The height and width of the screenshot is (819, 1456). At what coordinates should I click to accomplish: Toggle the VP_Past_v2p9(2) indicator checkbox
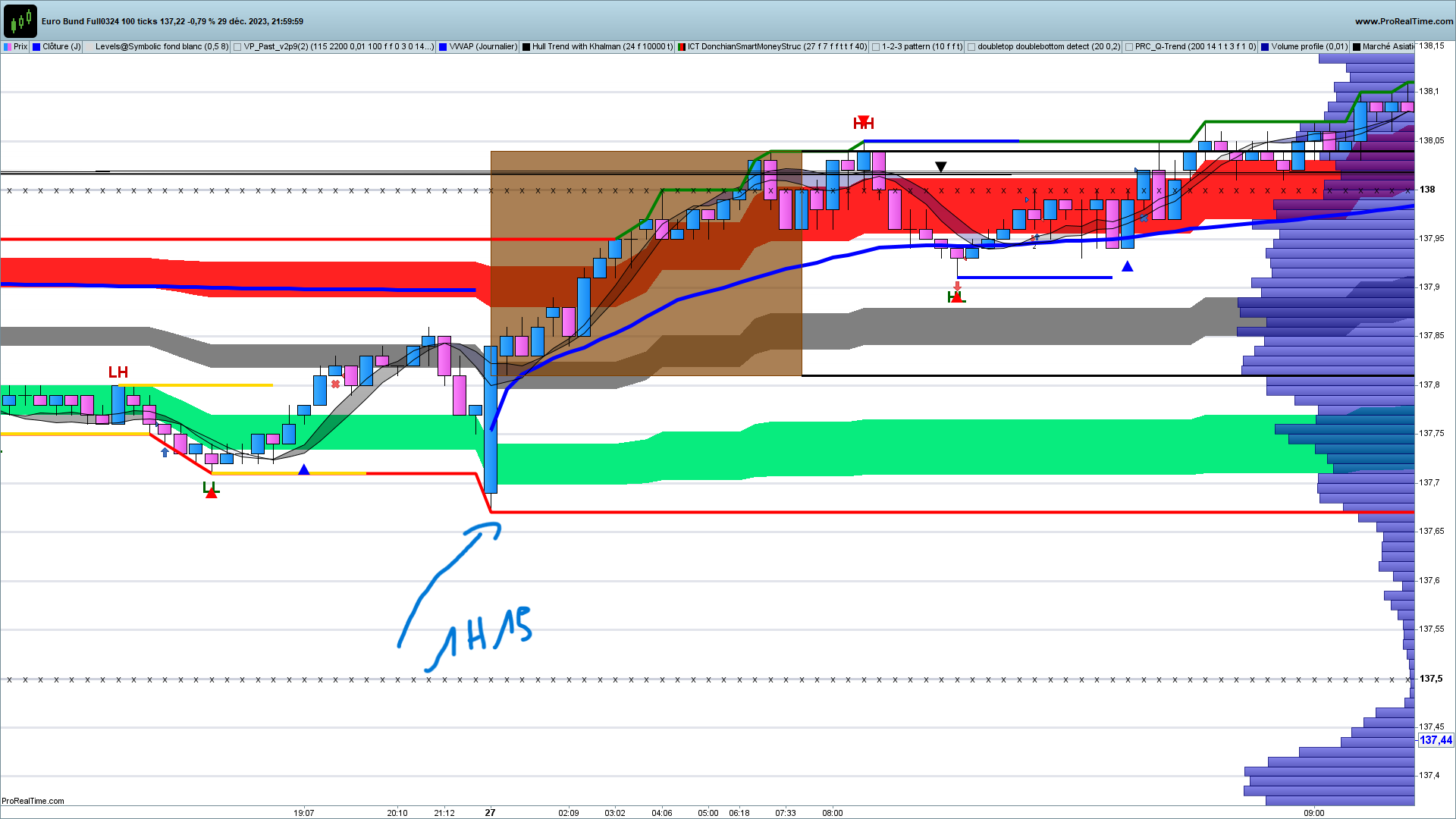(237, 47)
